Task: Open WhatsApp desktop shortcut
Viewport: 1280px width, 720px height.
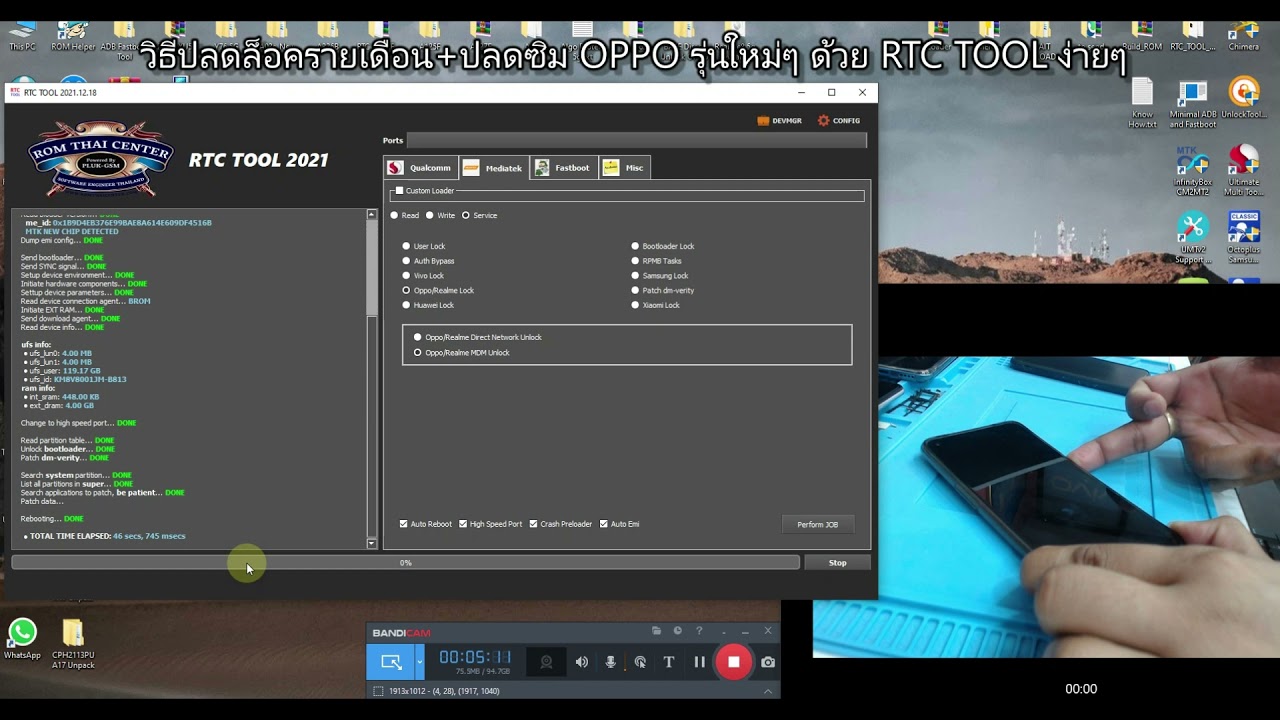Action: pos(22,639)
